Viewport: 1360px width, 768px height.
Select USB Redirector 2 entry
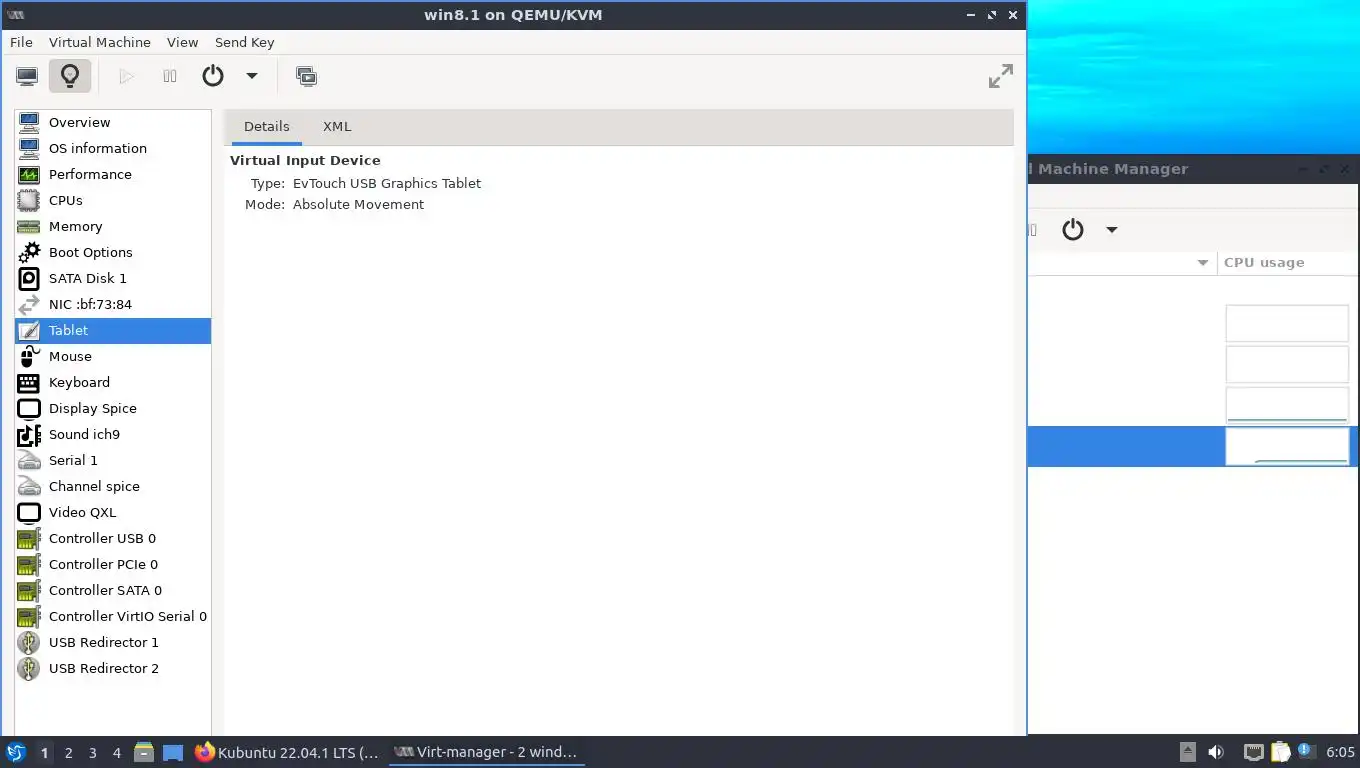(x=113, y=668)
